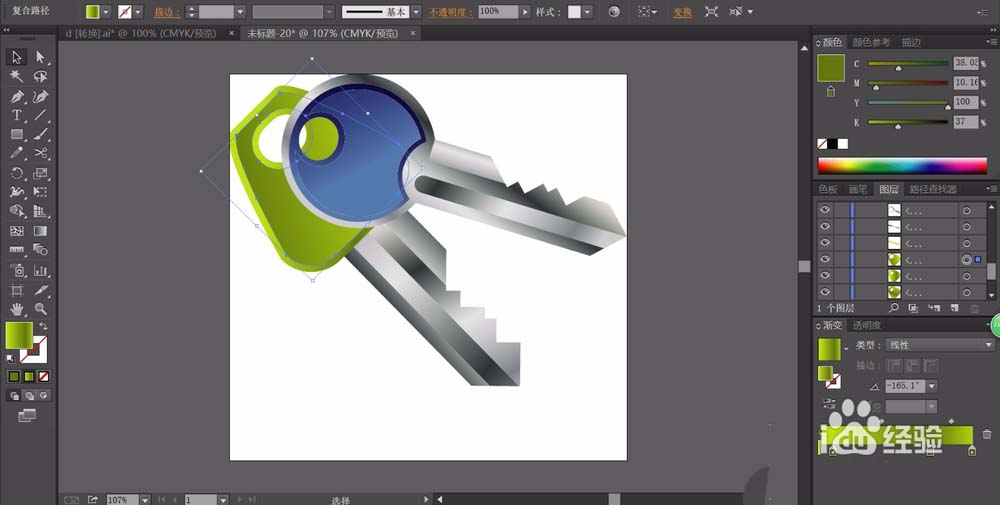Switch to 描边 stroke panel tab
Viewport: 1000px width, 505px height.
[911, 42]
